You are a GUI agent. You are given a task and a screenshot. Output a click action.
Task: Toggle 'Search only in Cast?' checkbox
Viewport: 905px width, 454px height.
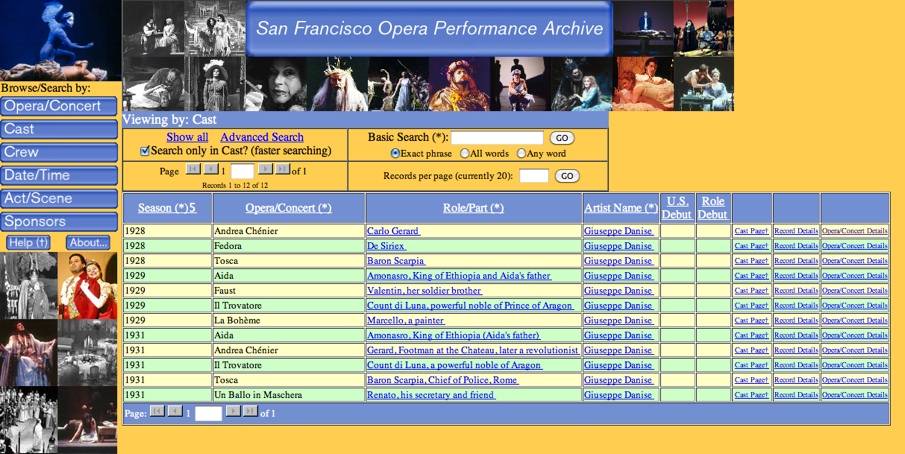[145, 151]
